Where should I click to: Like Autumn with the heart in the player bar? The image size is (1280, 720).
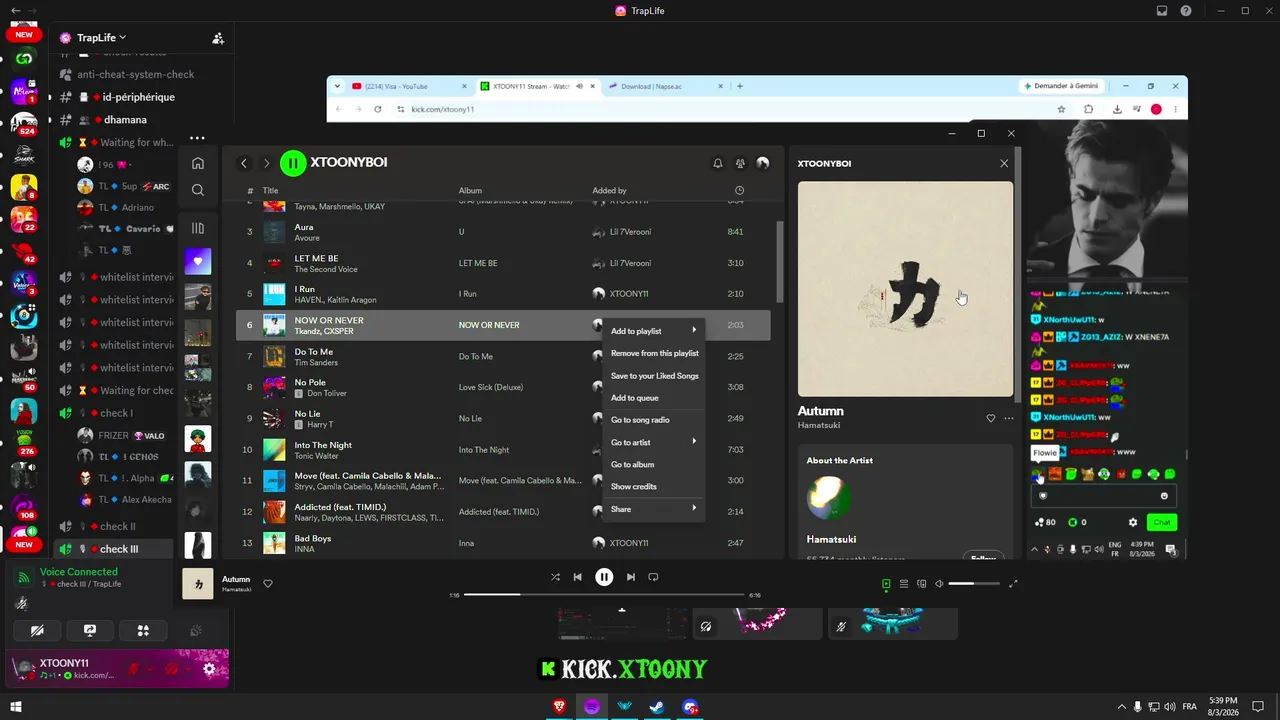coord(267,583)
